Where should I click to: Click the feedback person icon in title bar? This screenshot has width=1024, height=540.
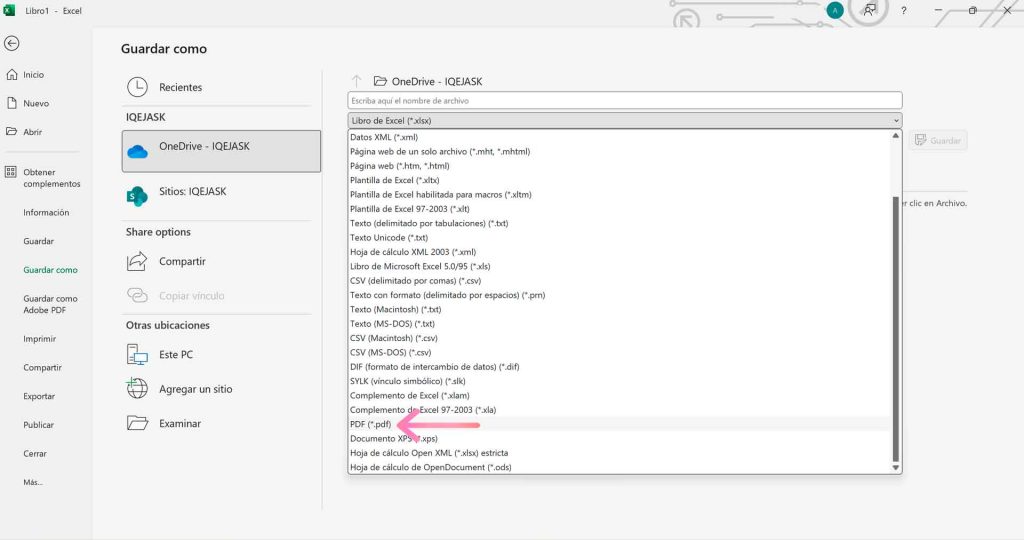coord(869,10)
